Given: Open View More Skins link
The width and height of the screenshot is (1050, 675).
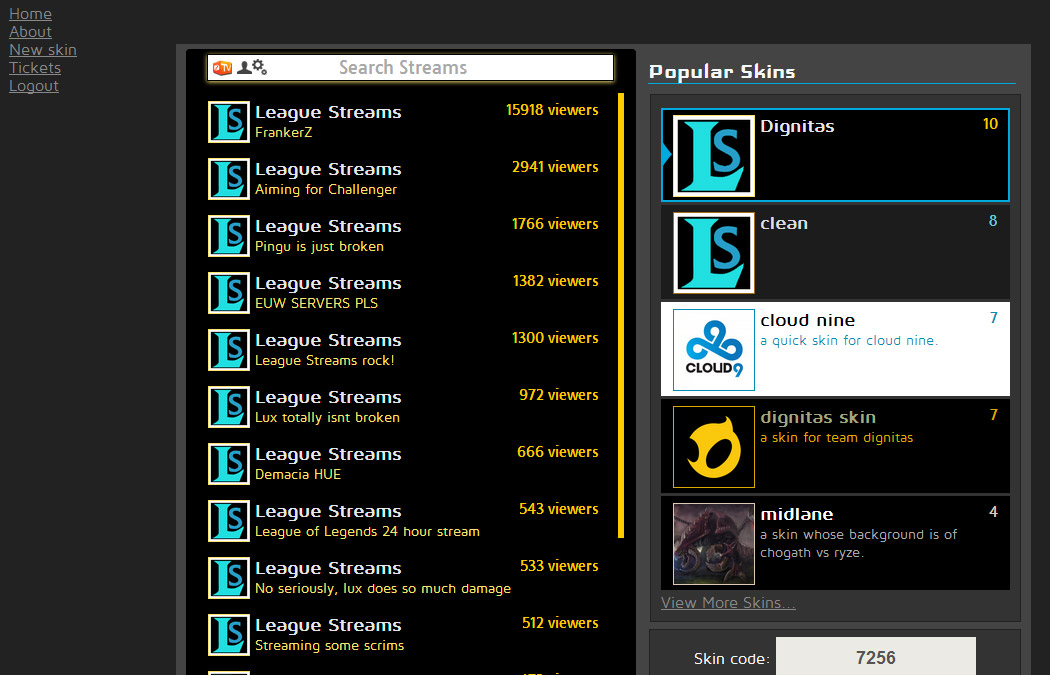Looking at the screenshot, I should point(728,603).
